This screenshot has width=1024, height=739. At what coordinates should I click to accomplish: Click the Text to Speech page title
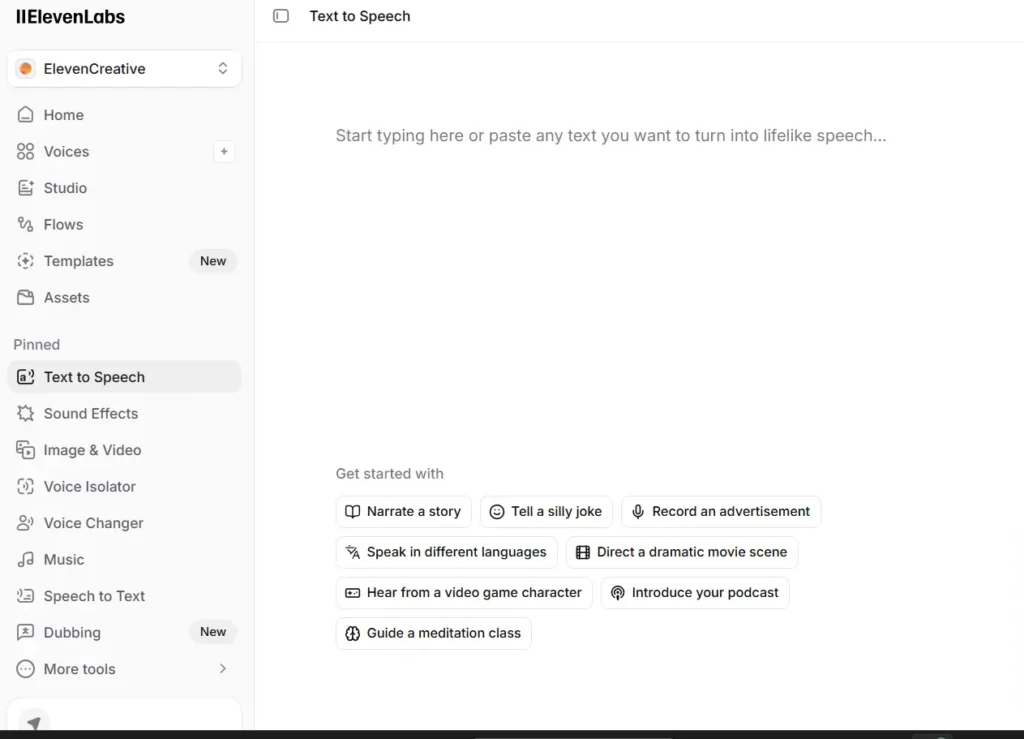point(360,16)
